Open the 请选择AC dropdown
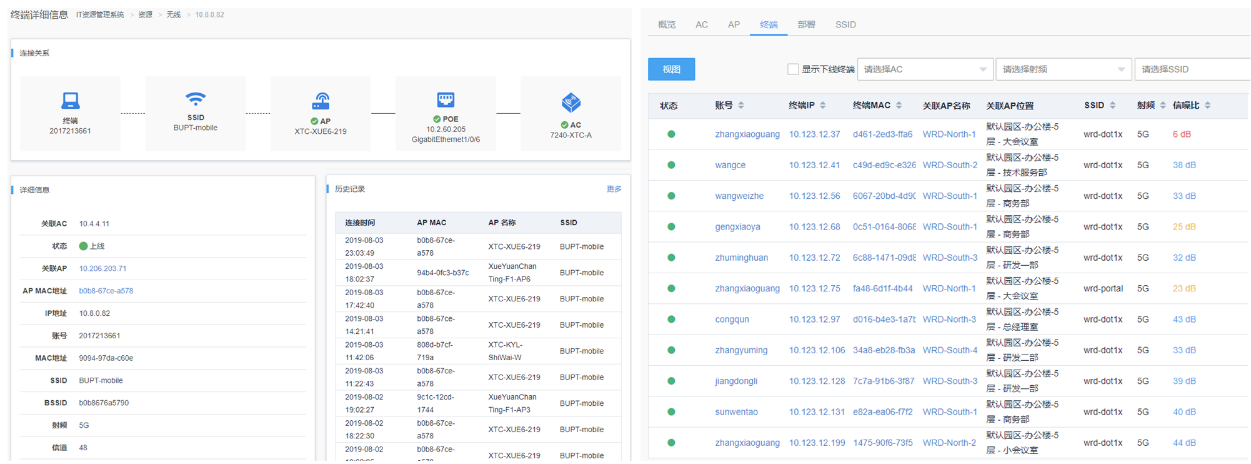Image resolution: width=1251 pixels, height=464 pixels. click(x=924, y=69)
